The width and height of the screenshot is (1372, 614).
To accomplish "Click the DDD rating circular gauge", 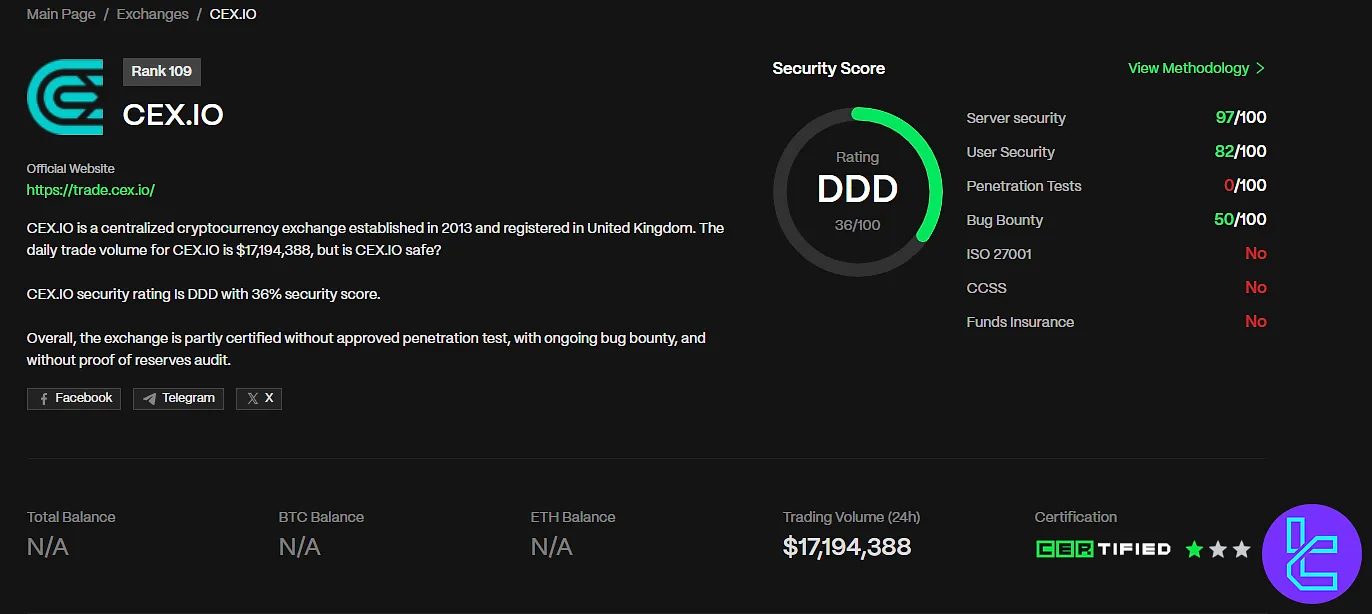I will (x=858, y=190).
